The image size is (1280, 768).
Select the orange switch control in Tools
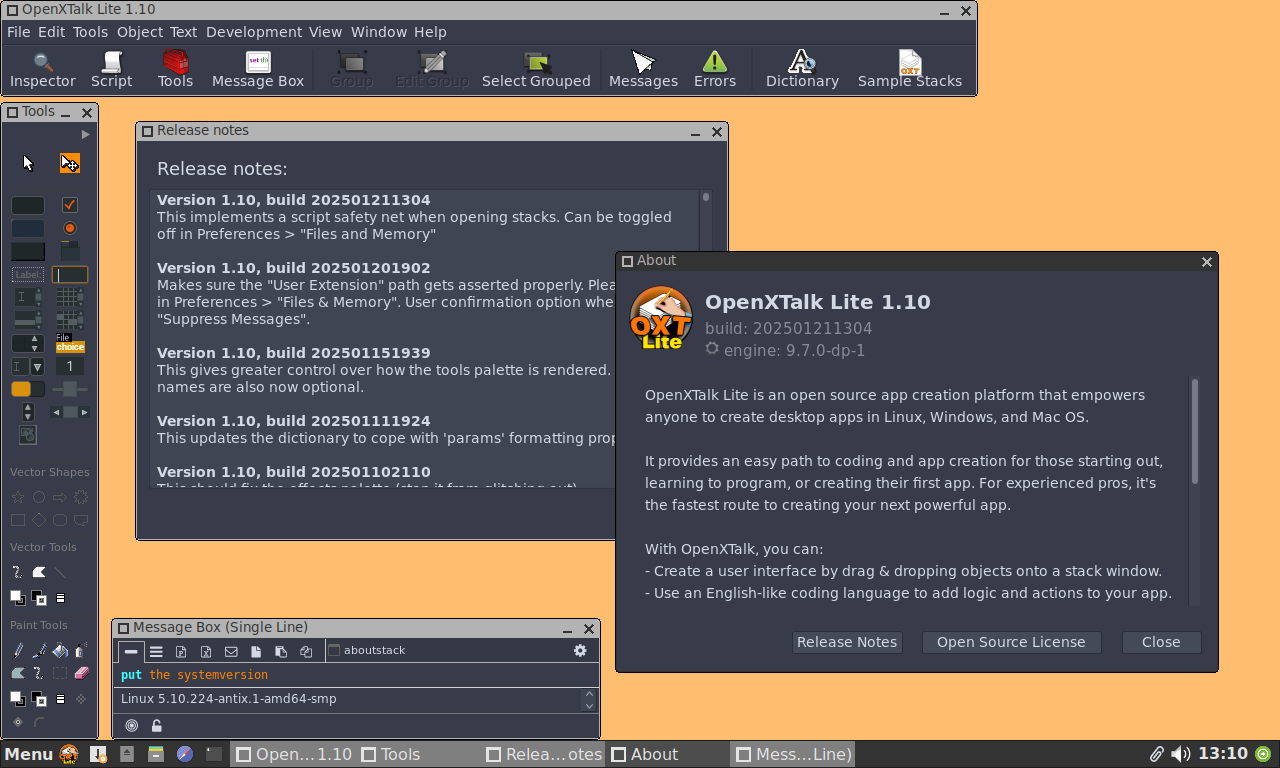[x=28, y=389]
